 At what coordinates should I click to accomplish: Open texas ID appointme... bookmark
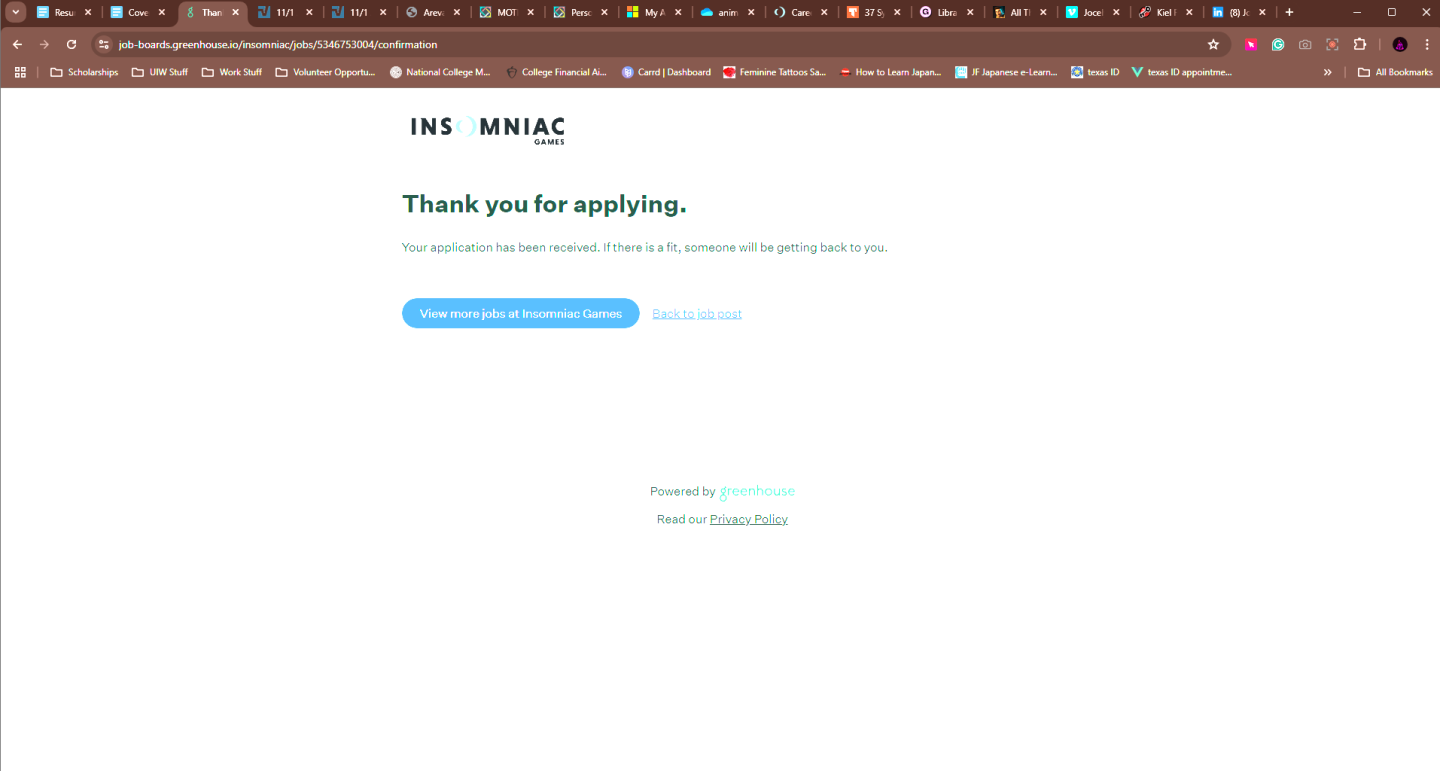click(x=1182, y=72)
